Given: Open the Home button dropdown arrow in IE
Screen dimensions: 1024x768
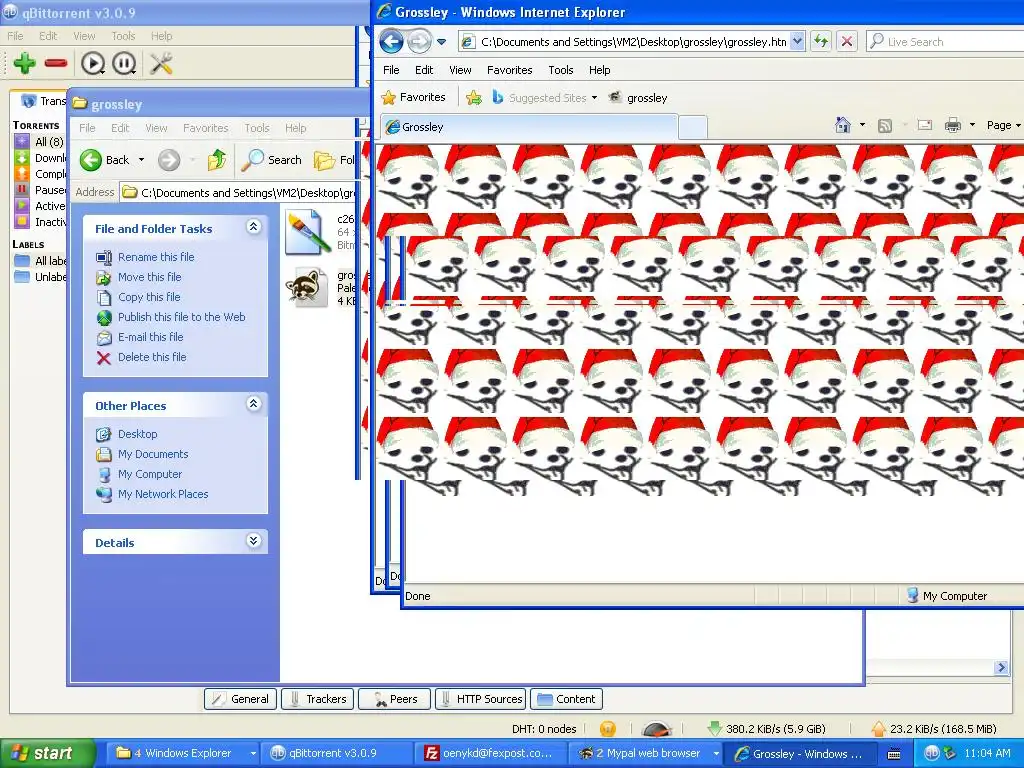Looking at the screenshot, I should [x=862, y=125].
